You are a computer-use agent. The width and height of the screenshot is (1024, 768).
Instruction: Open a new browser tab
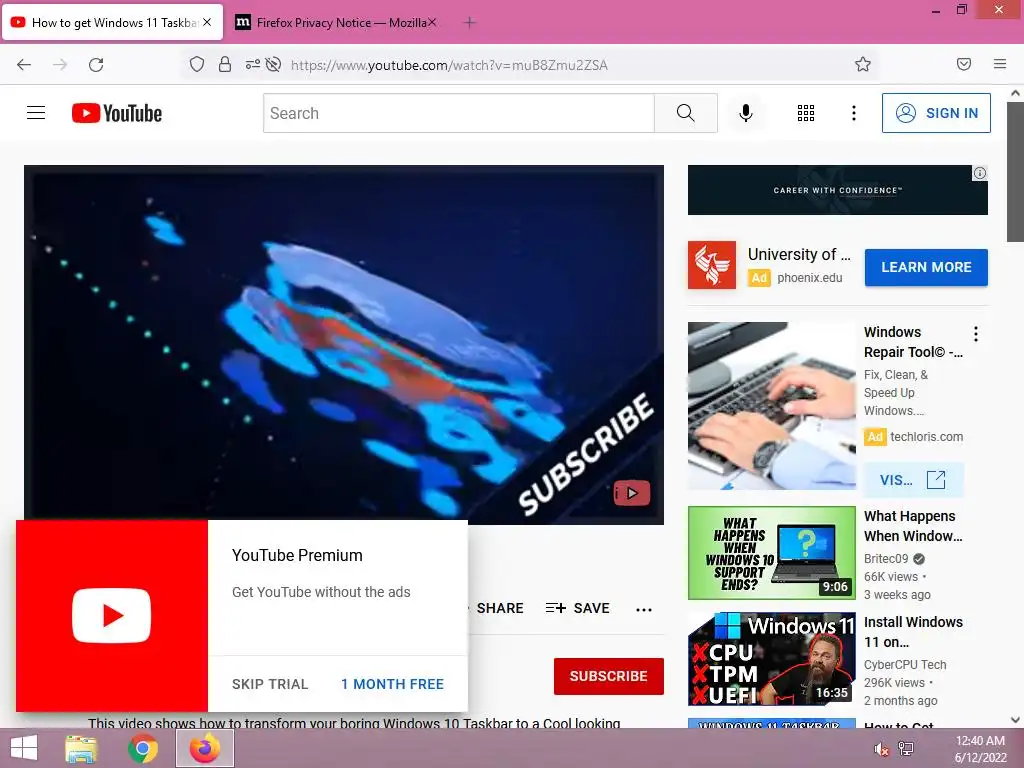469,23
